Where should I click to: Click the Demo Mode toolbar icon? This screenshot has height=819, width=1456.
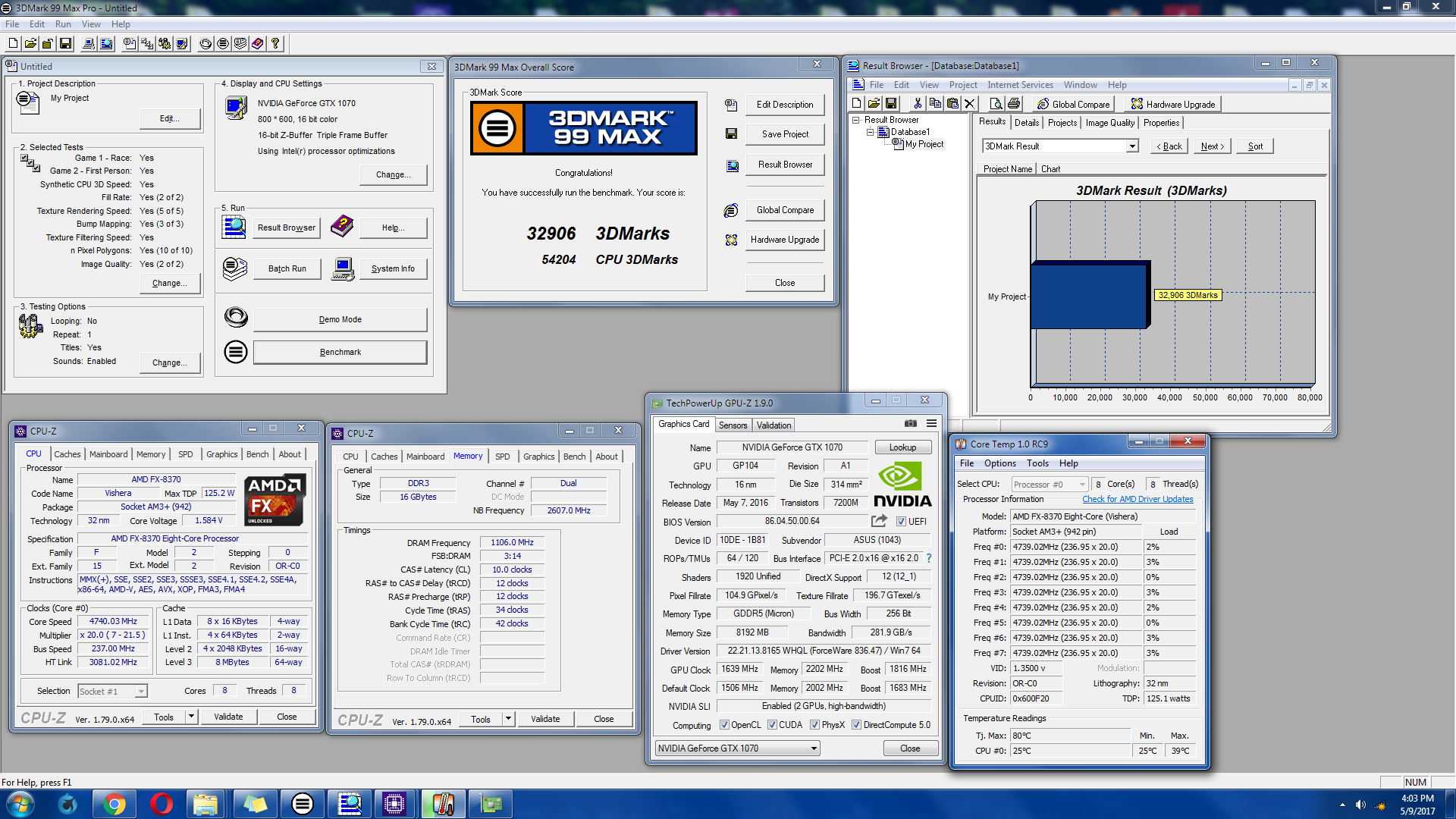pyautogui.click(x=206, y=44)
